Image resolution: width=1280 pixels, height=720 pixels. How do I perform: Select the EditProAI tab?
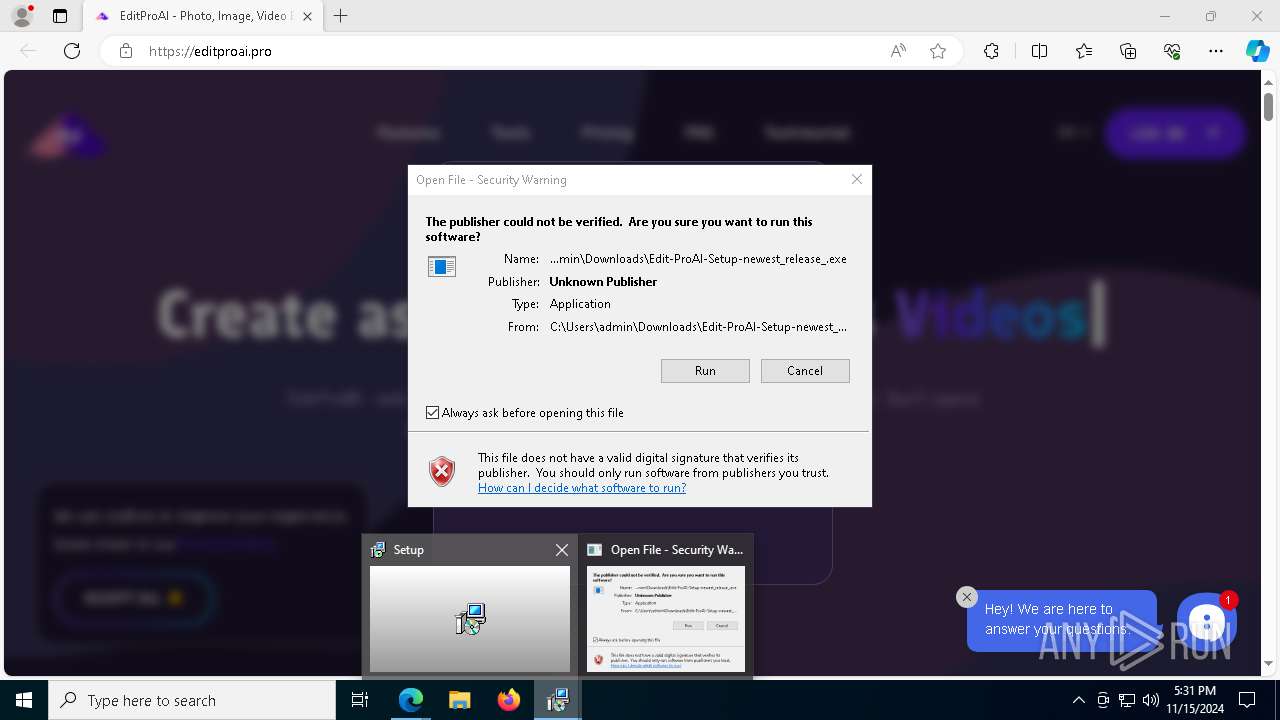tap(203, 16)
